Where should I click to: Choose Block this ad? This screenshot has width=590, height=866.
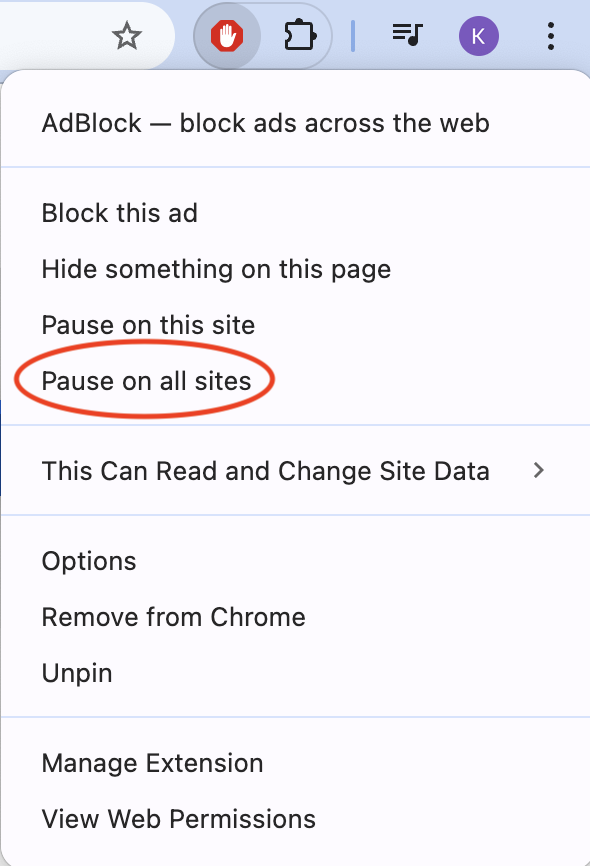point(119,213)
